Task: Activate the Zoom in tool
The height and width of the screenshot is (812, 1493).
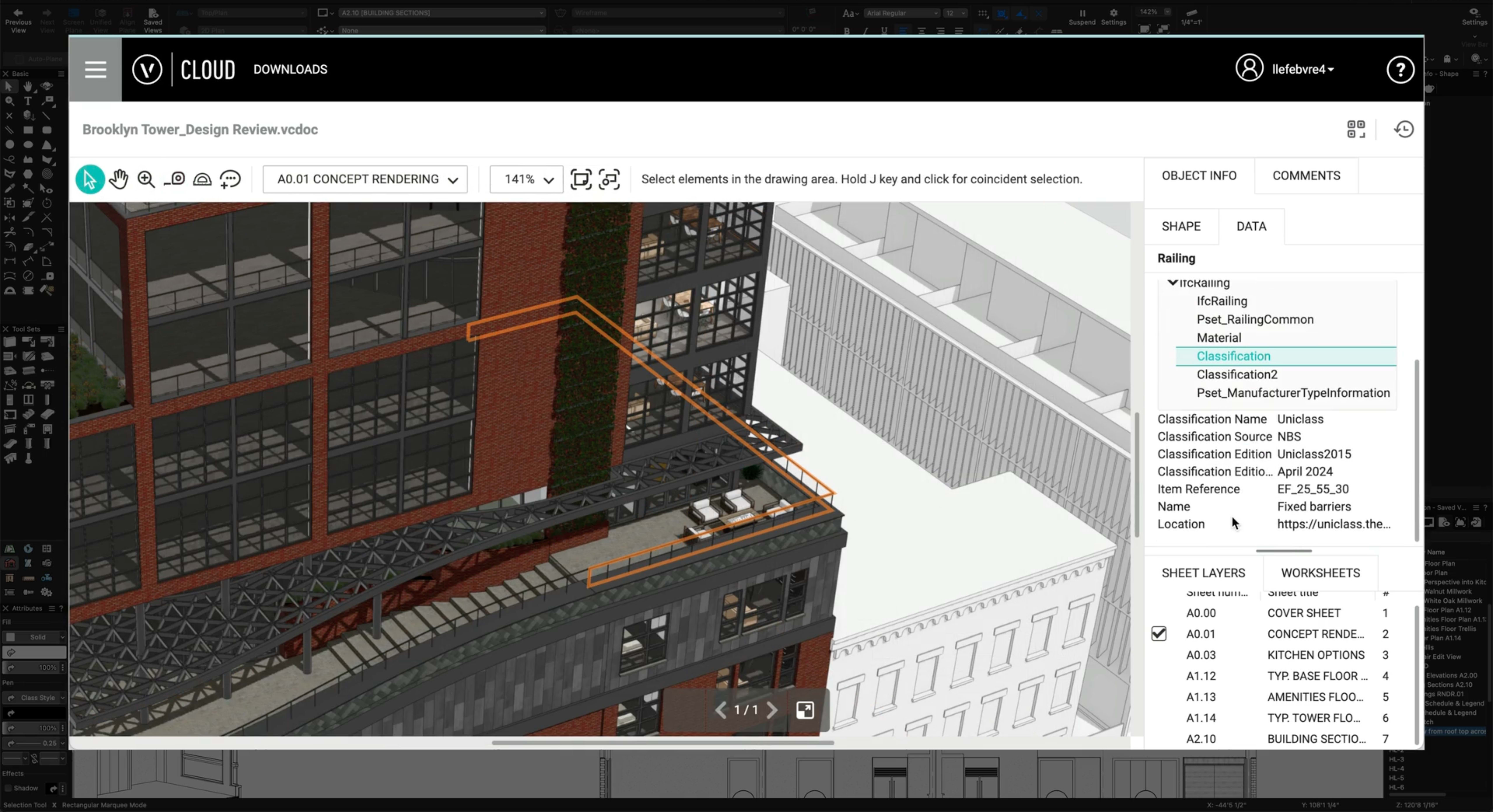Action: click(146, 180)
